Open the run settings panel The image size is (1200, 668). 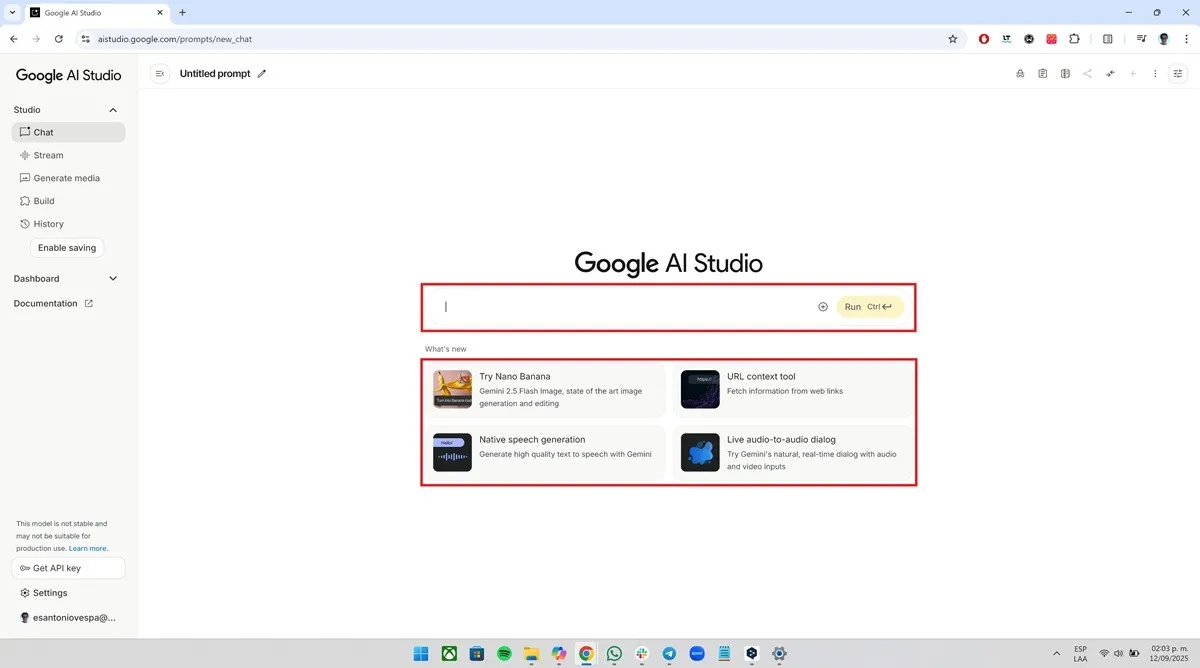point(1177,73)
